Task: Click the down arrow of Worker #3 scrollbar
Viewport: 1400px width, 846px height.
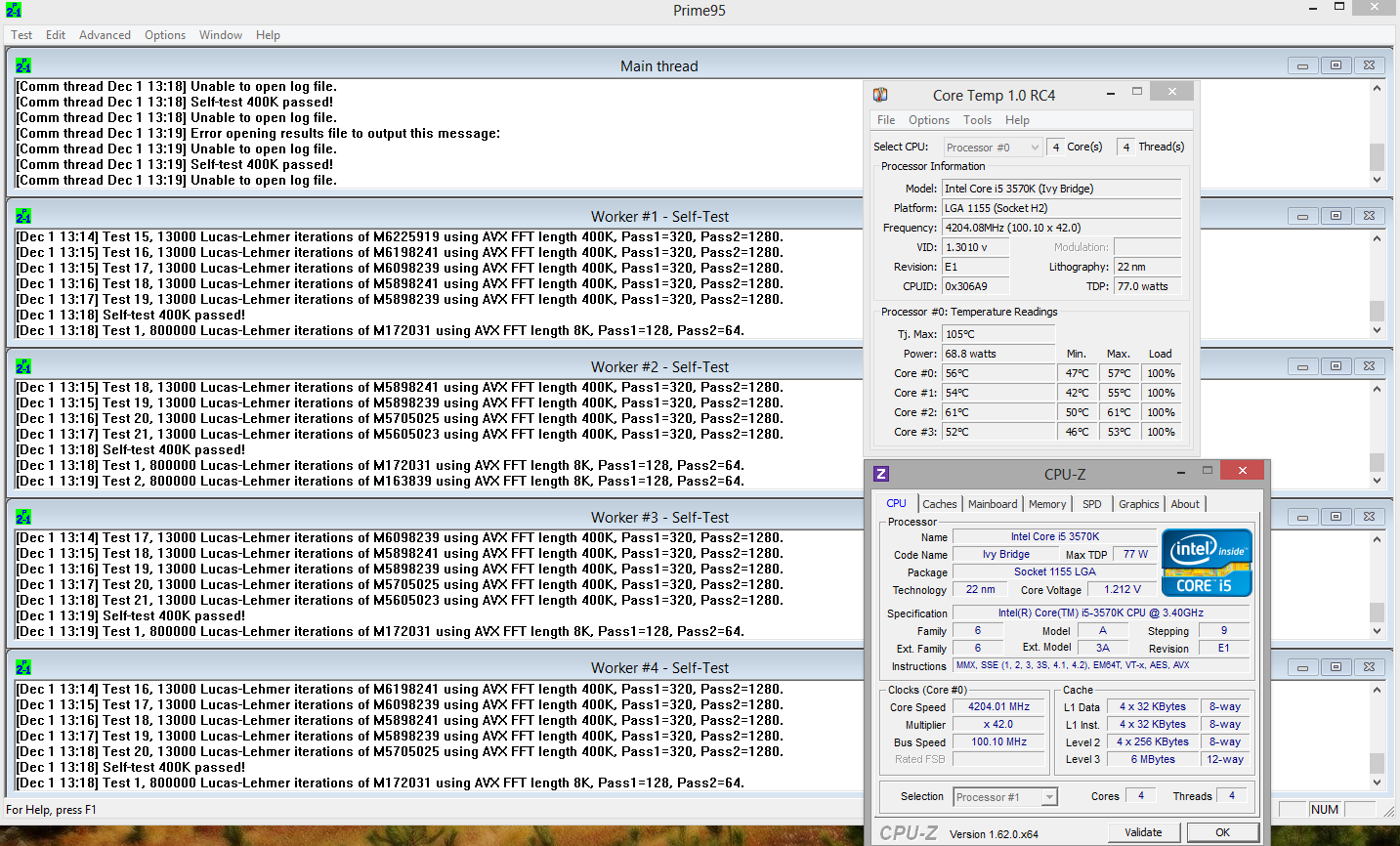Action: click(x=1377, y=631)
